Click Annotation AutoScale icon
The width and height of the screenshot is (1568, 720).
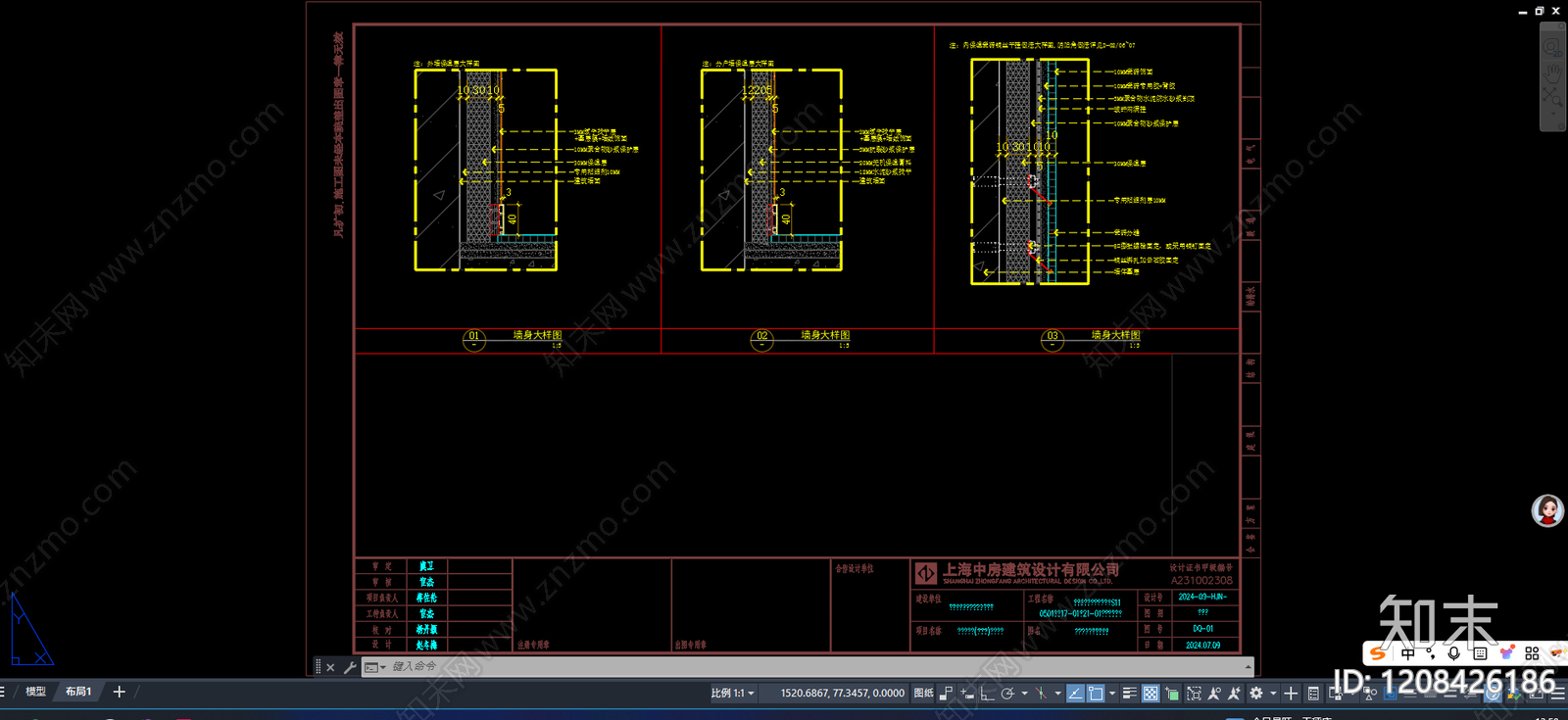(x=1234, y=693)
